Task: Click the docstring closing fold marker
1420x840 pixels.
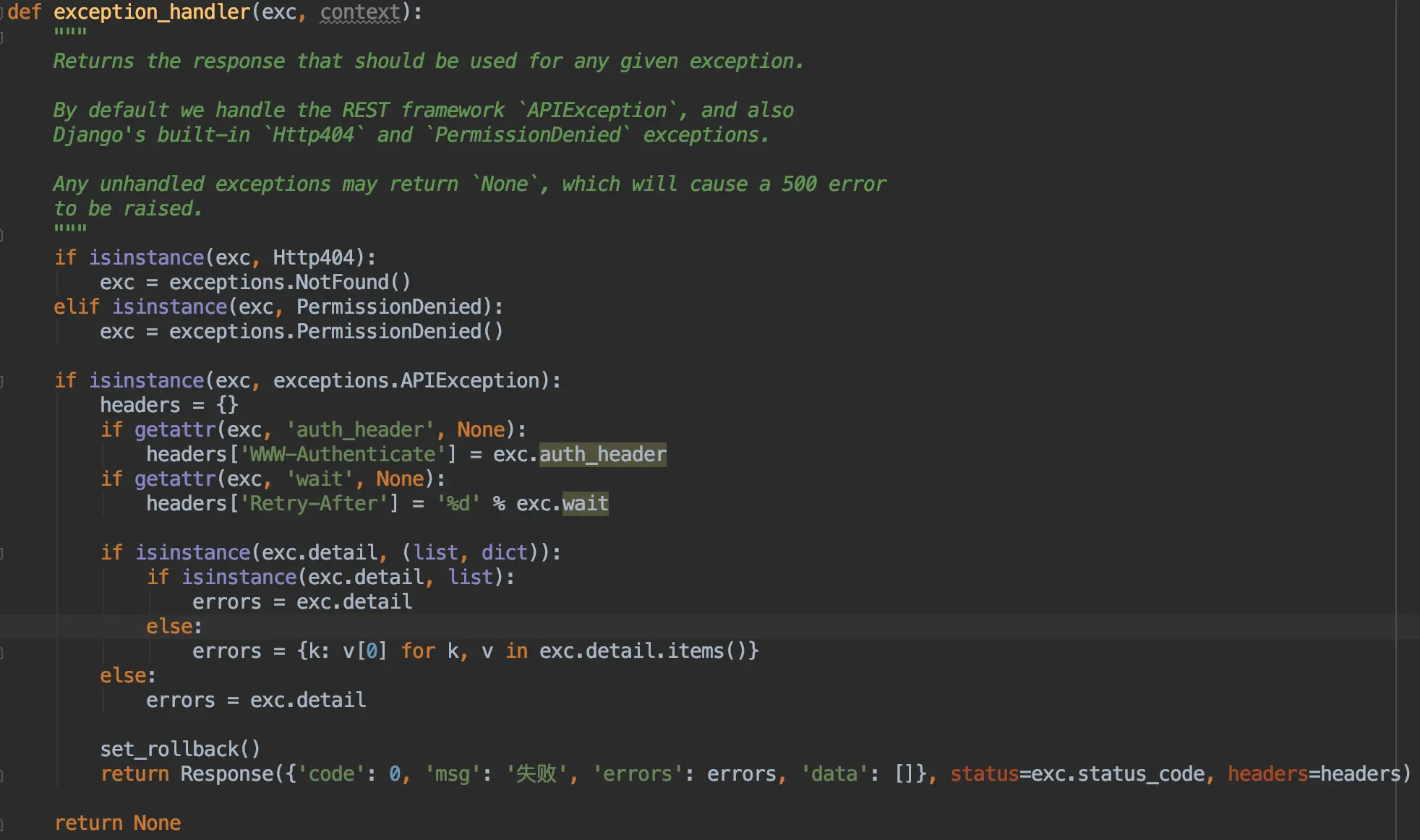Action: 2,234
